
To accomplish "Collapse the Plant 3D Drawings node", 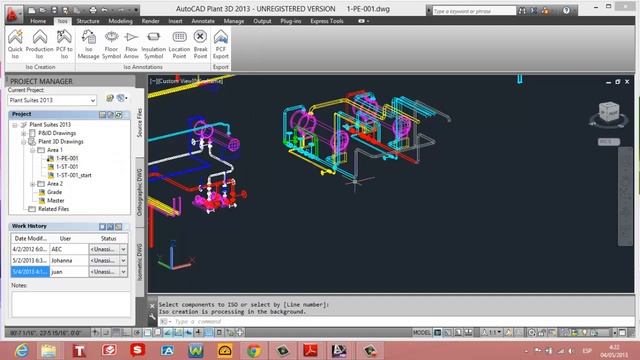I will (24, 142).
